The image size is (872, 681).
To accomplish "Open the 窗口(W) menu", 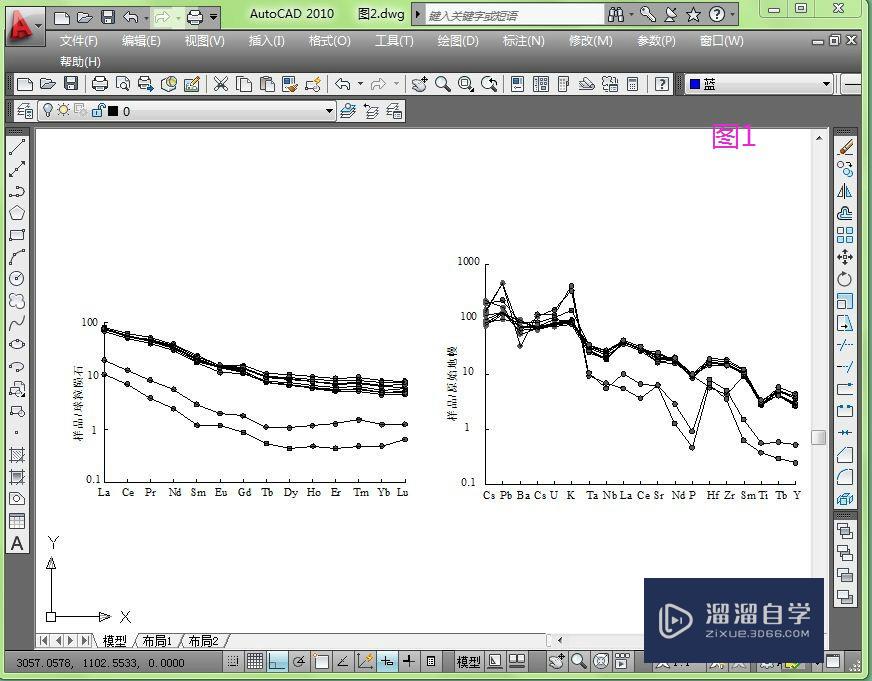I will tap(721, 41).
